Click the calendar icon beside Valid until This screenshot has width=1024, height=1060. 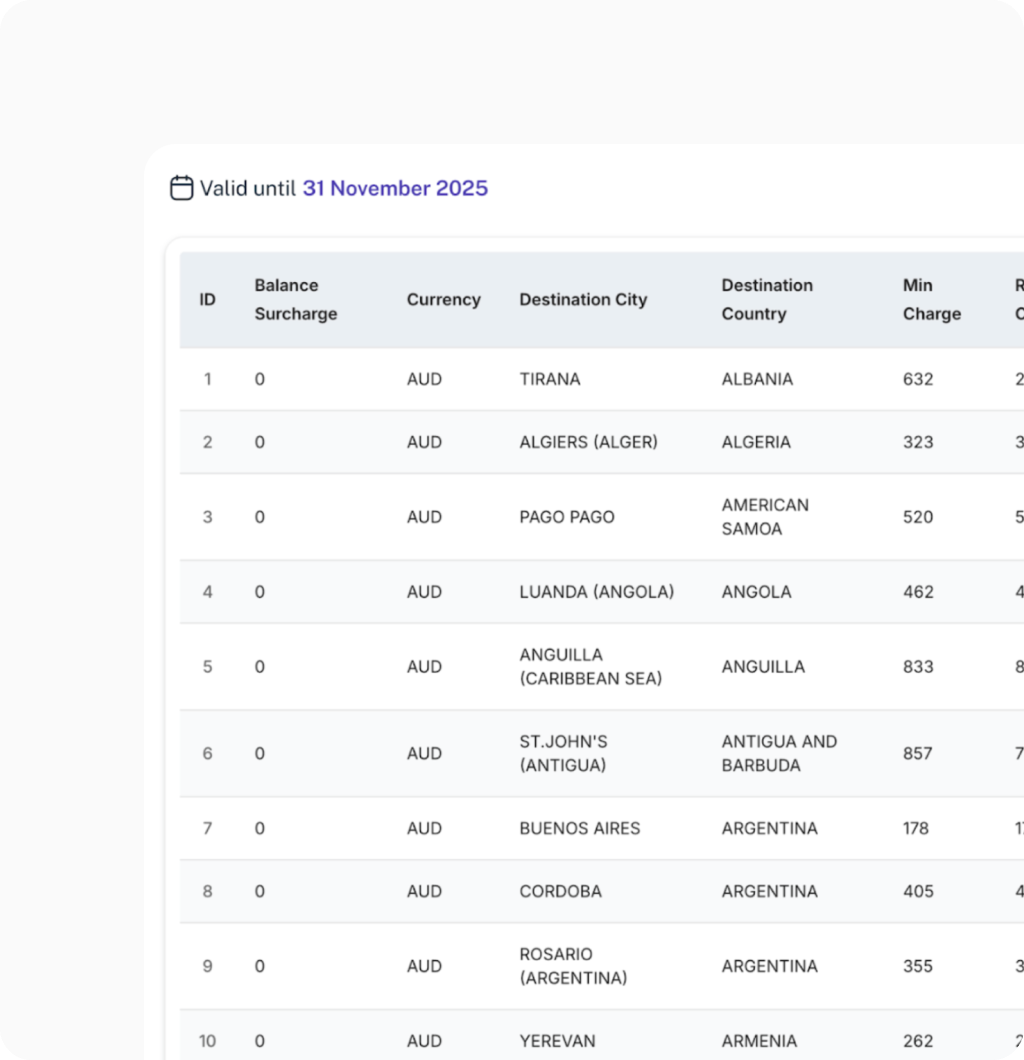pyautogui.click(x=181, y=188)
